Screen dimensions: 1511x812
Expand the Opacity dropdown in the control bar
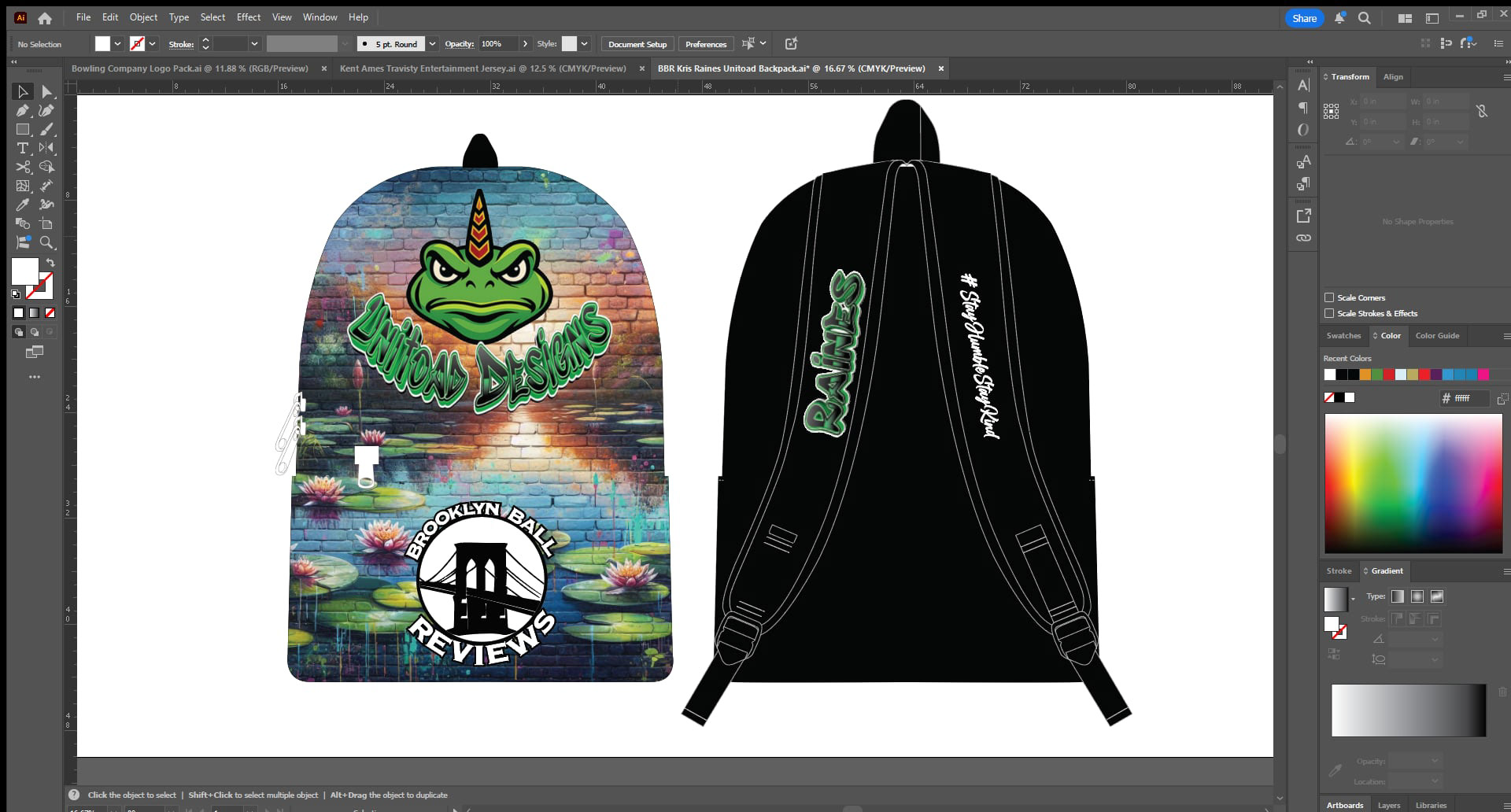525,44
